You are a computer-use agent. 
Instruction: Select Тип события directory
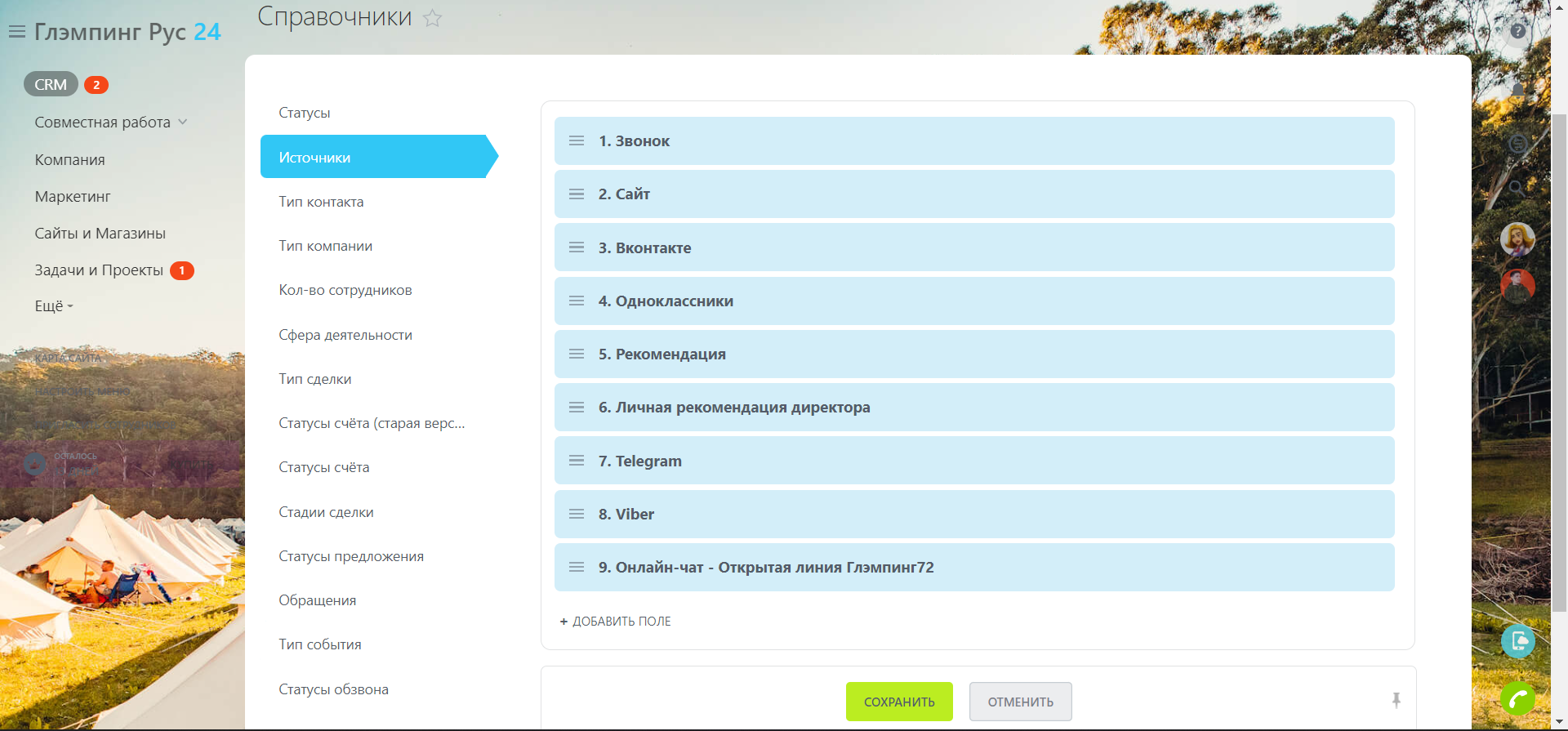pyautogui.click(x=320, y=644)
